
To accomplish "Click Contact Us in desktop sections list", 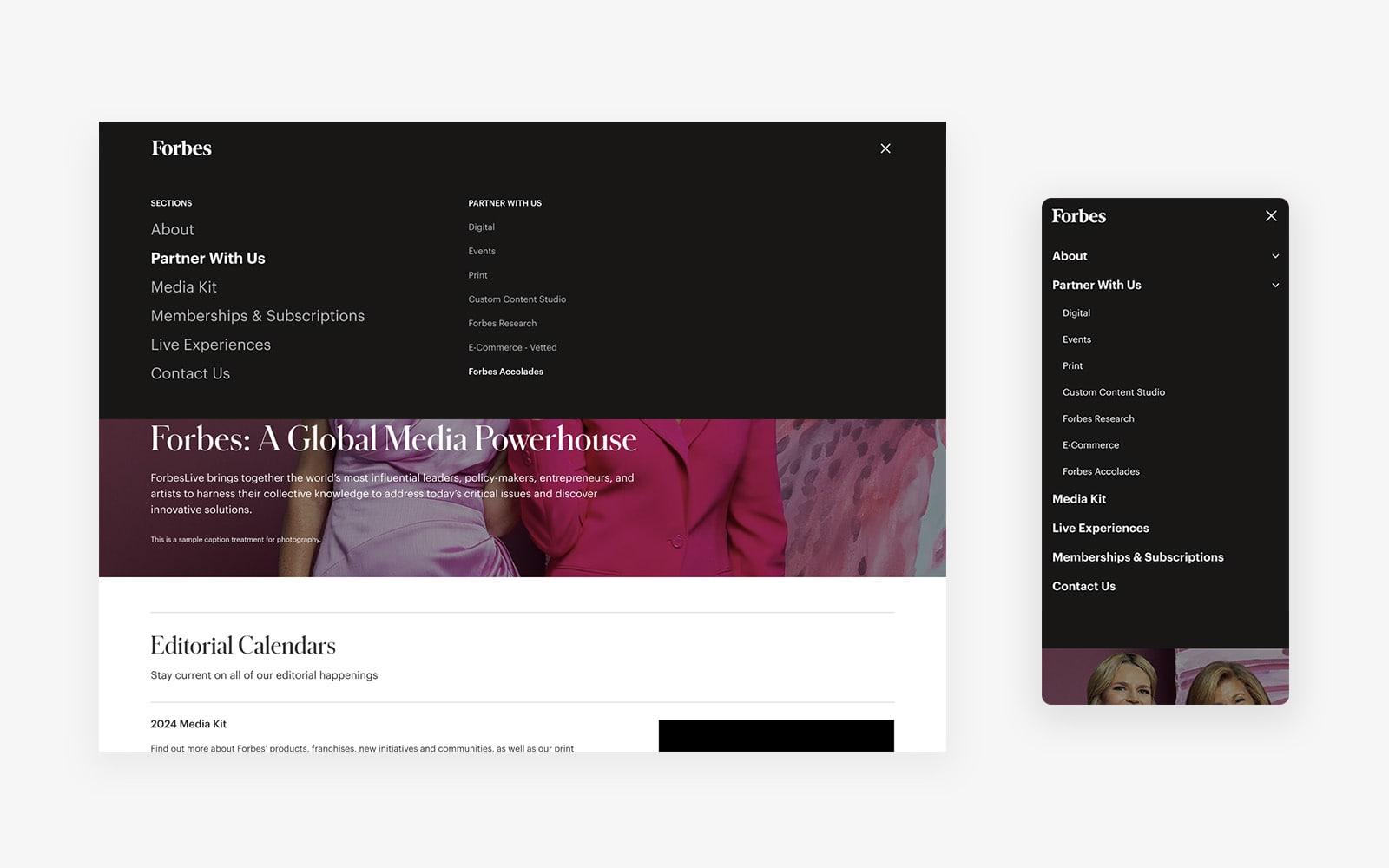I will tap(190, 373).
